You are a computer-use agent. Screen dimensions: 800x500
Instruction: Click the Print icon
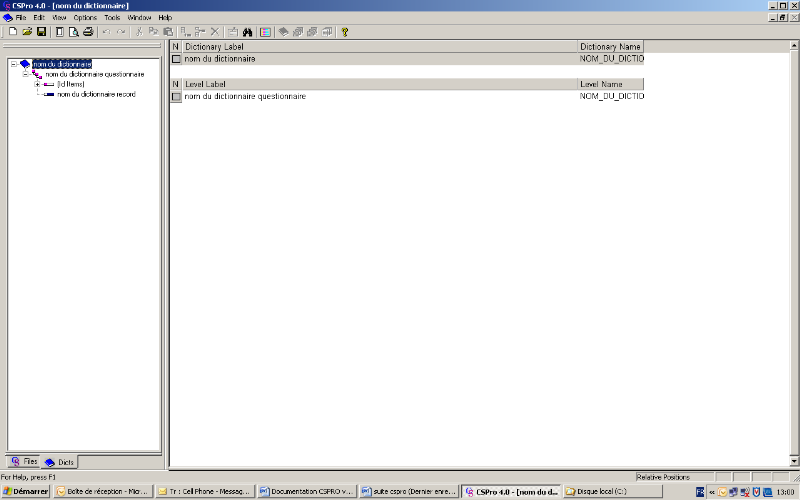click(x=88, y=32)
